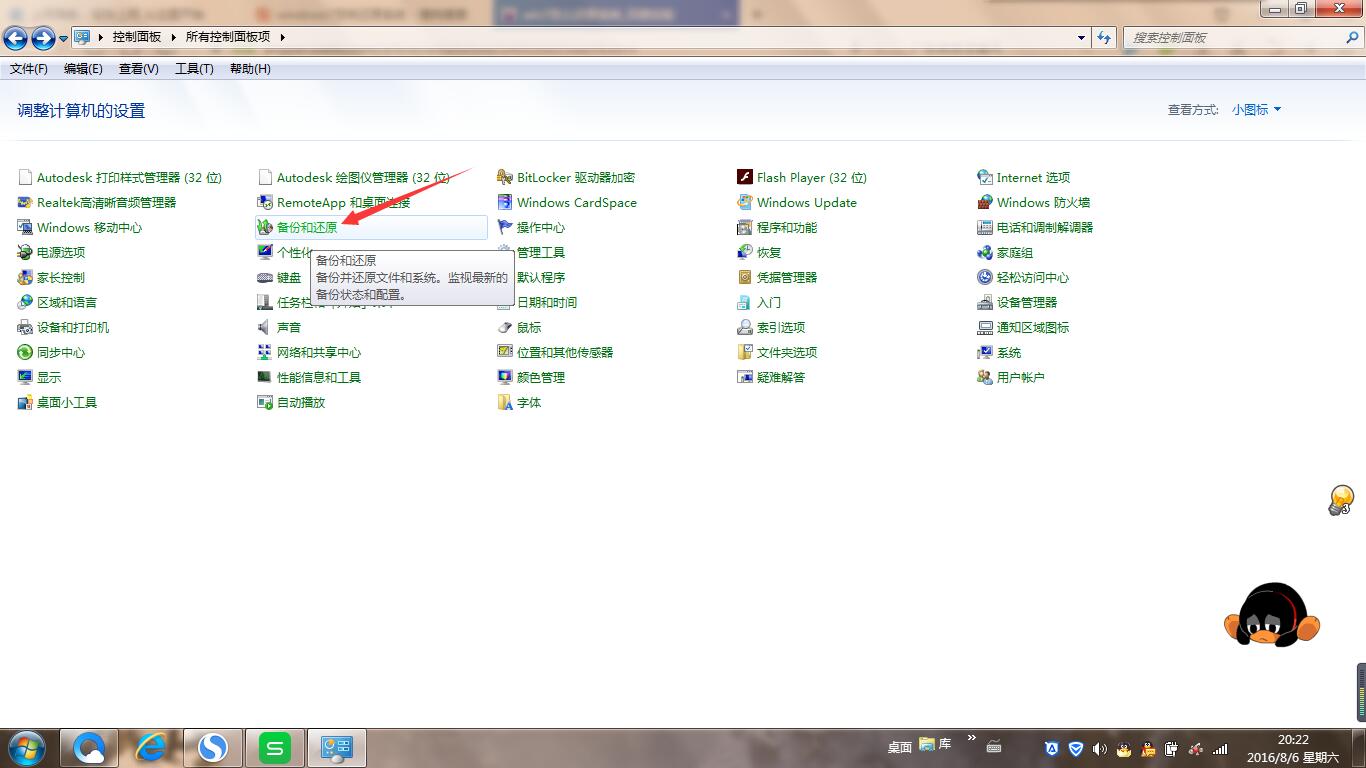
Task: Click the yellow lightbulb floating icon
Action: [1341, 500]
